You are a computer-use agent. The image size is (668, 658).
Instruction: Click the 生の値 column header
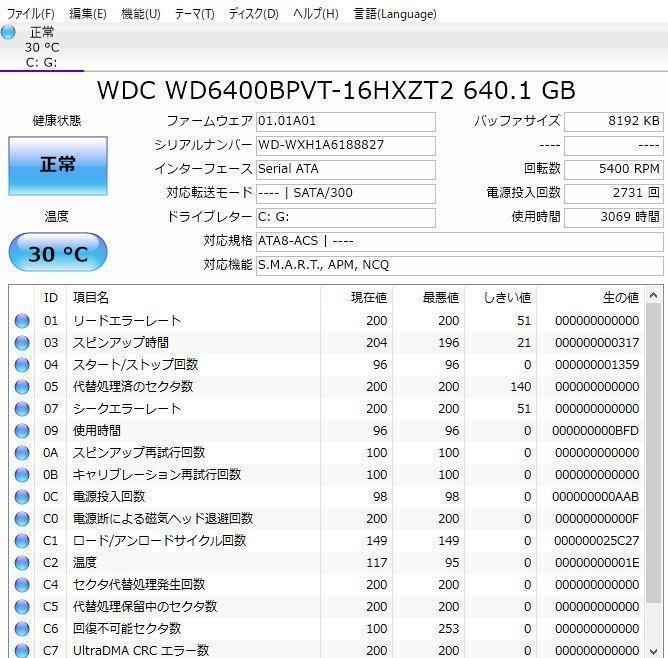(590, 297)
